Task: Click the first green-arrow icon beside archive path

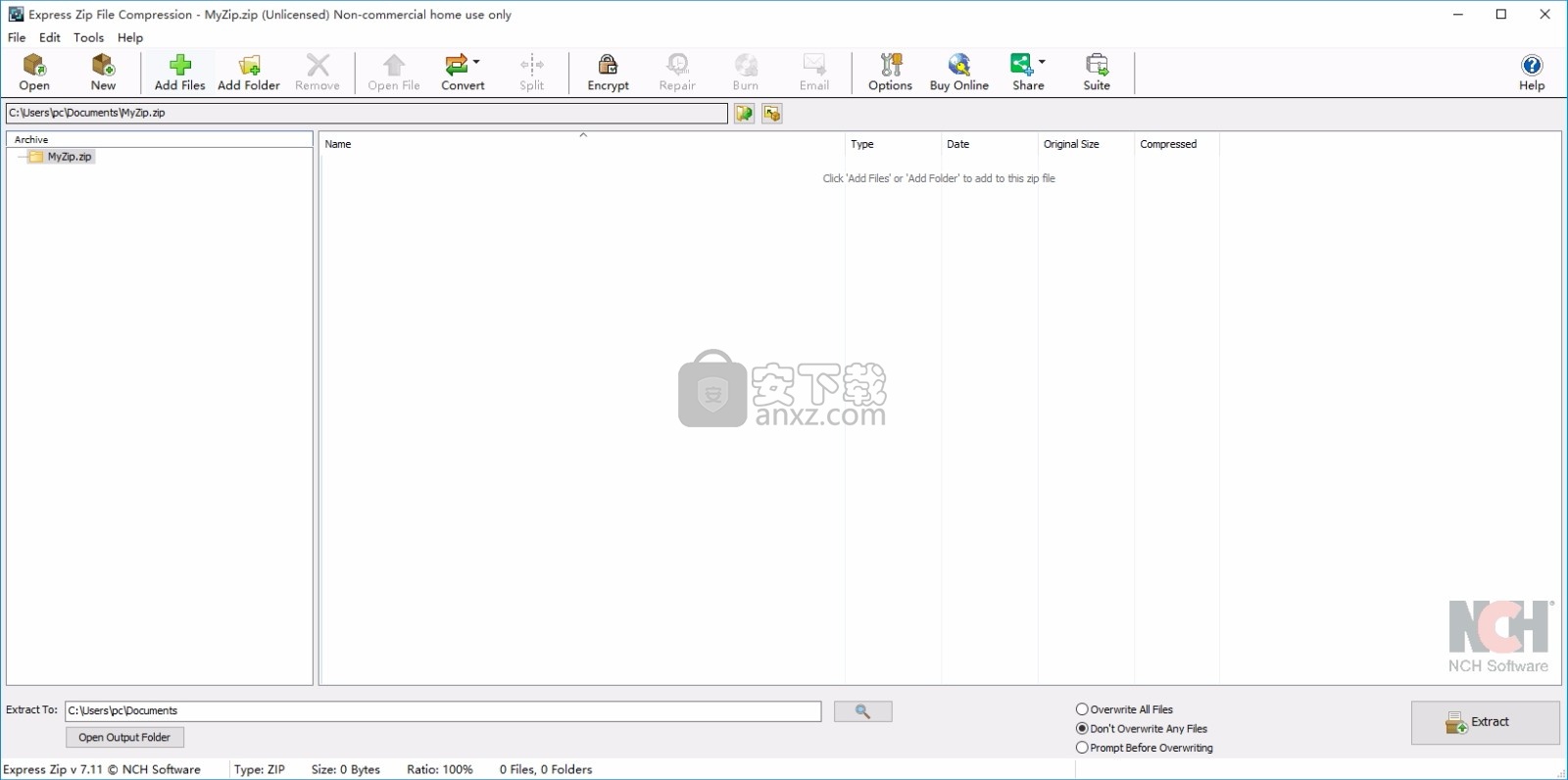Action: 744,114
